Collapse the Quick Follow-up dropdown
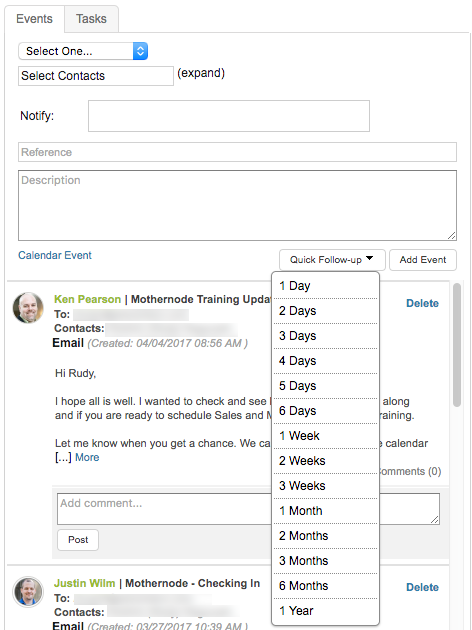The width and height of the screenshot is (472, 630). point(332,260)
